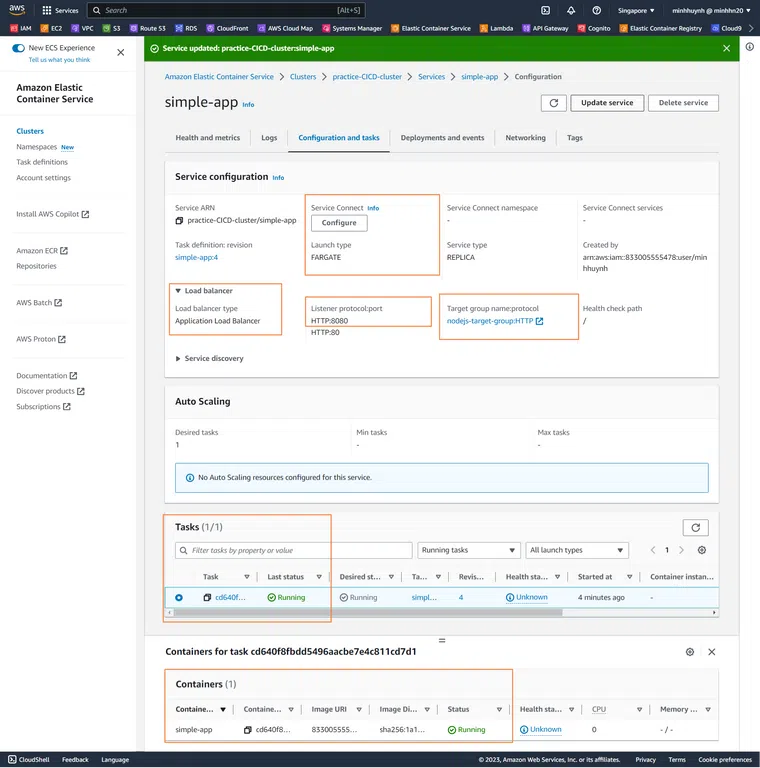The height and width of the screenshot is (768, 760).
Task: Click Filter tasks by property field
Action: [293, 551]
